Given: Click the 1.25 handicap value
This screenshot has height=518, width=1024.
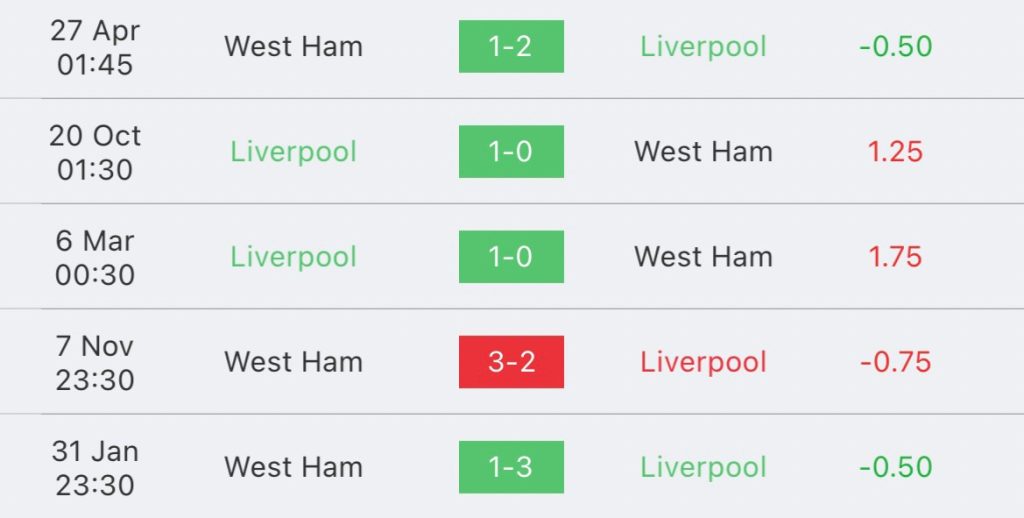Looking at the screenshot, I should [895, 152].
